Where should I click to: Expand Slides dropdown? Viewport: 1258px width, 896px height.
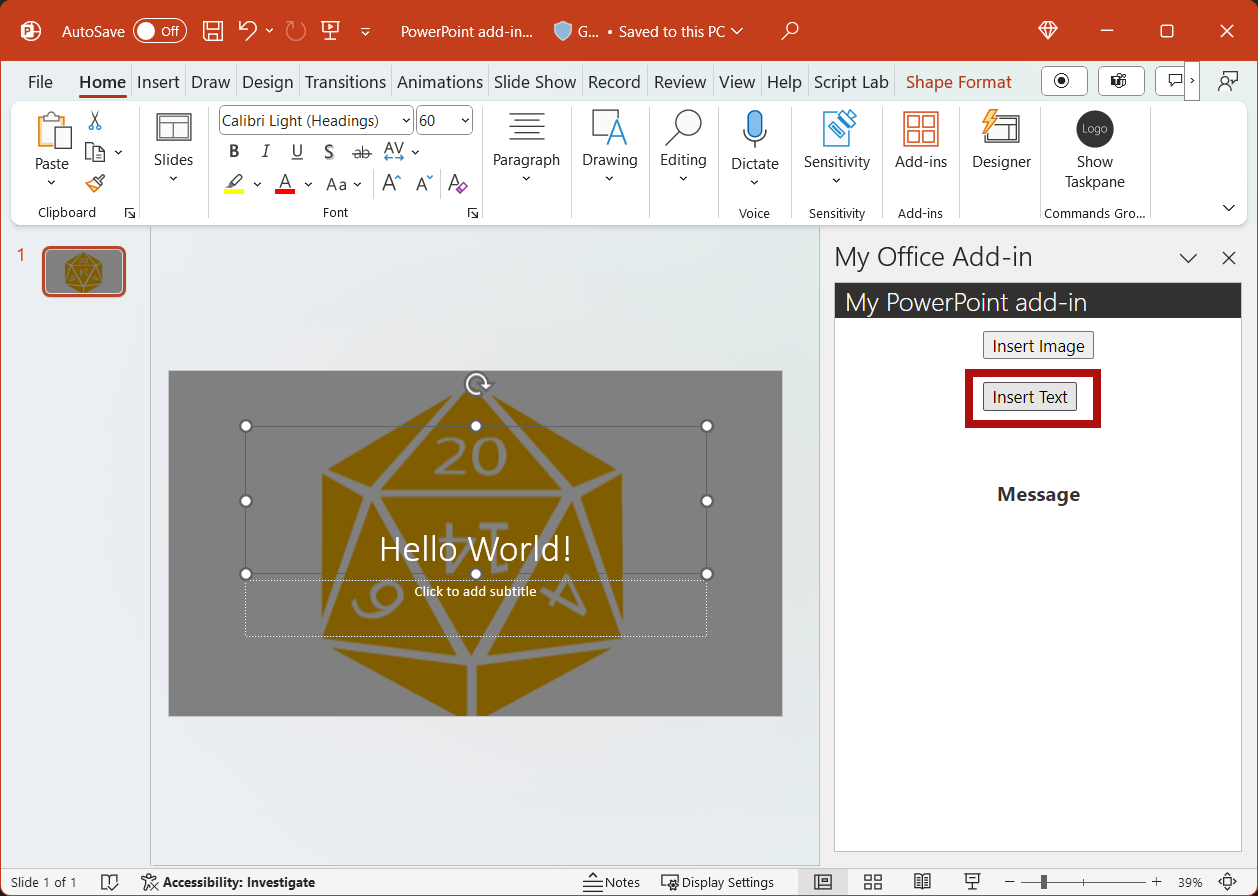click(173, 179)
